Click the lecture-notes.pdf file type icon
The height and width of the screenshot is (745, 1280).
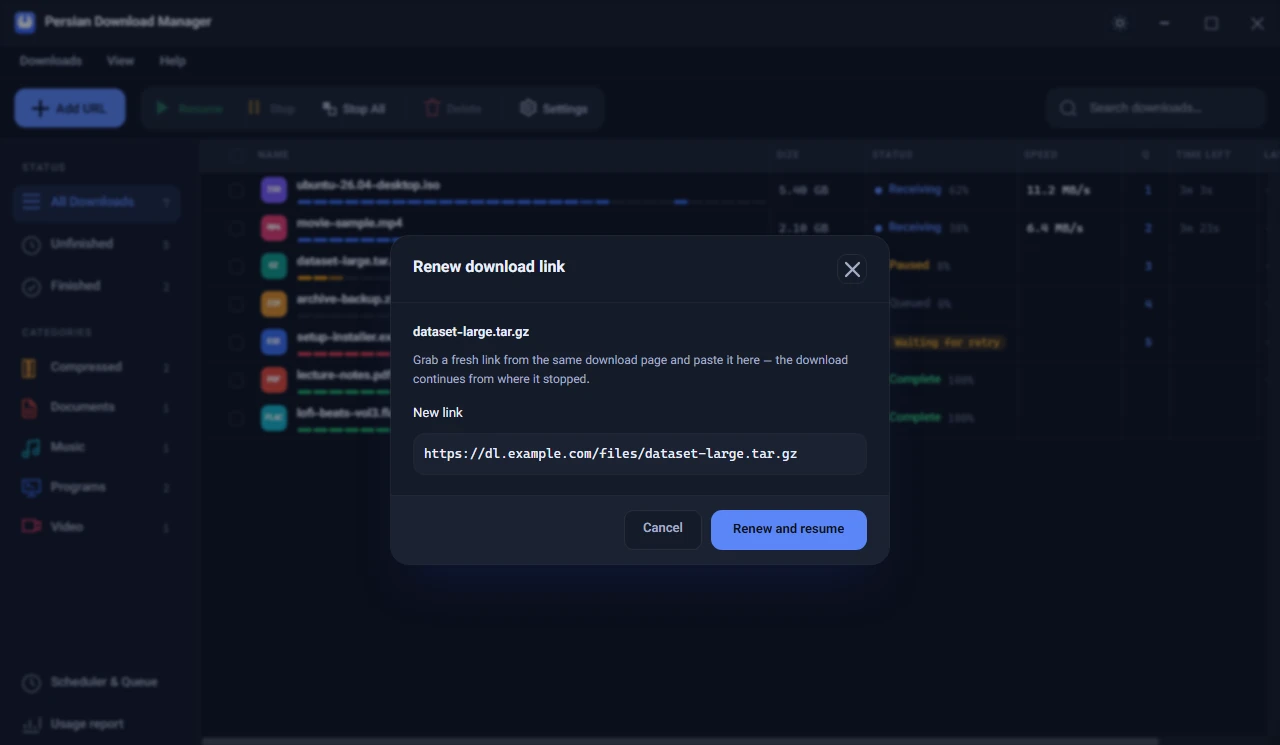point(274,380)
